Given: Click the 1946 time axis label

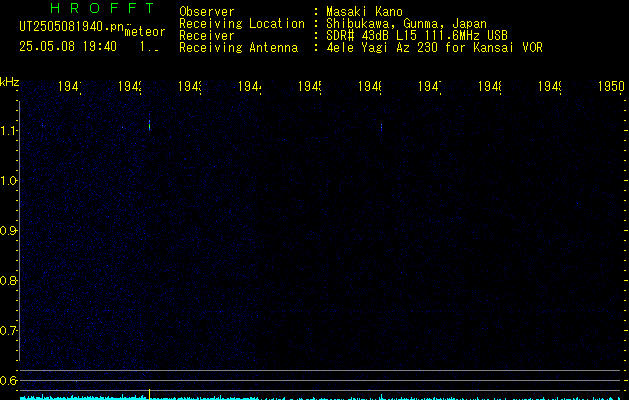Looking at the screenshot, I should click(x=369, y=87).
